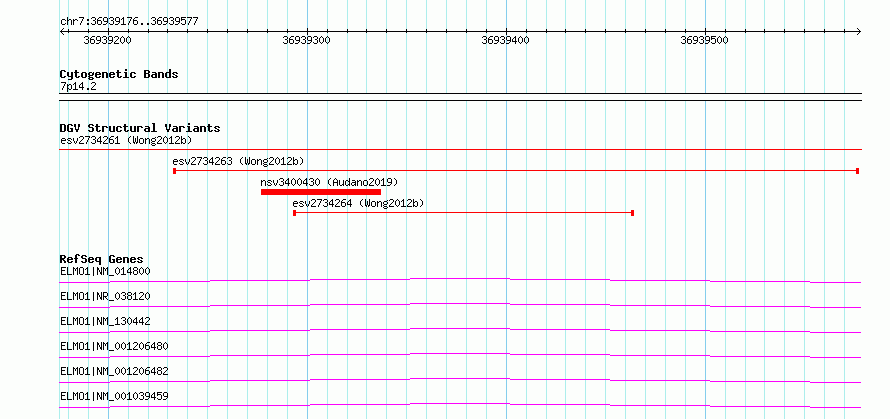Image resolution: width=890 pixels, height=419 pixels.
Task: Open the ELMO1|NR_038120 gene label
Action: click(105, 296)
